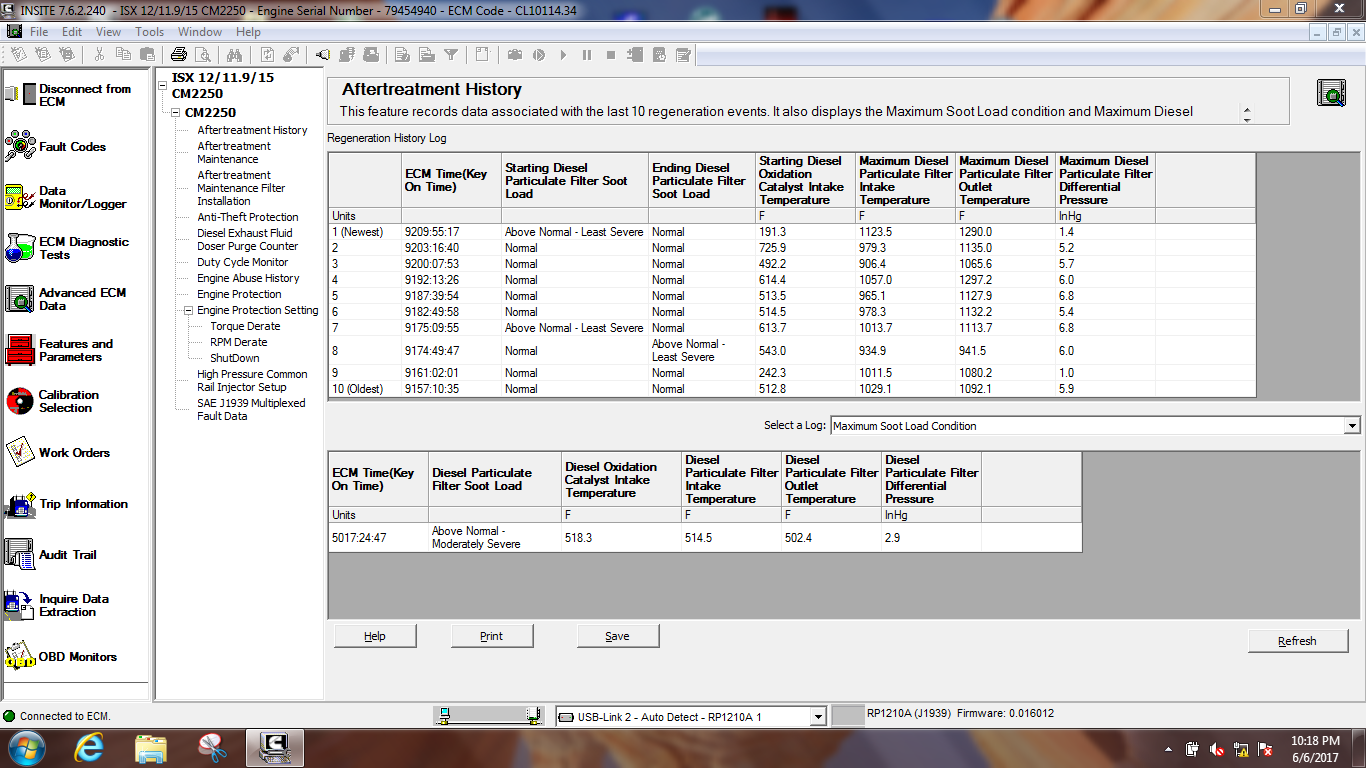This screenshot has width=1366, height=768.
Task: Click the Print Preview magnifier-page icon
Action: tap(203, 54)
